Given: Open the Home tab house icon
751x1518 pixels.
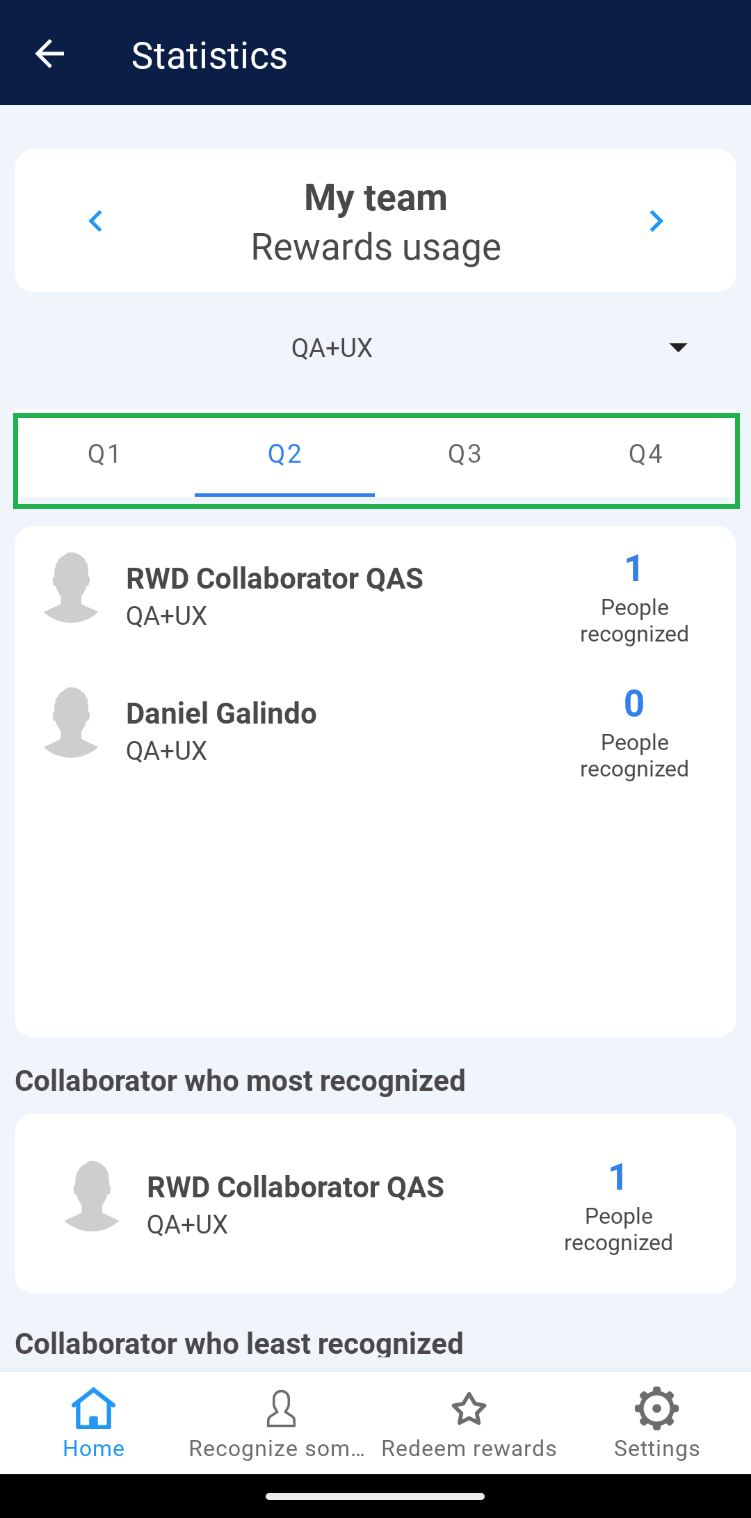Looking at the screenshot, I should pos(94,1409).
